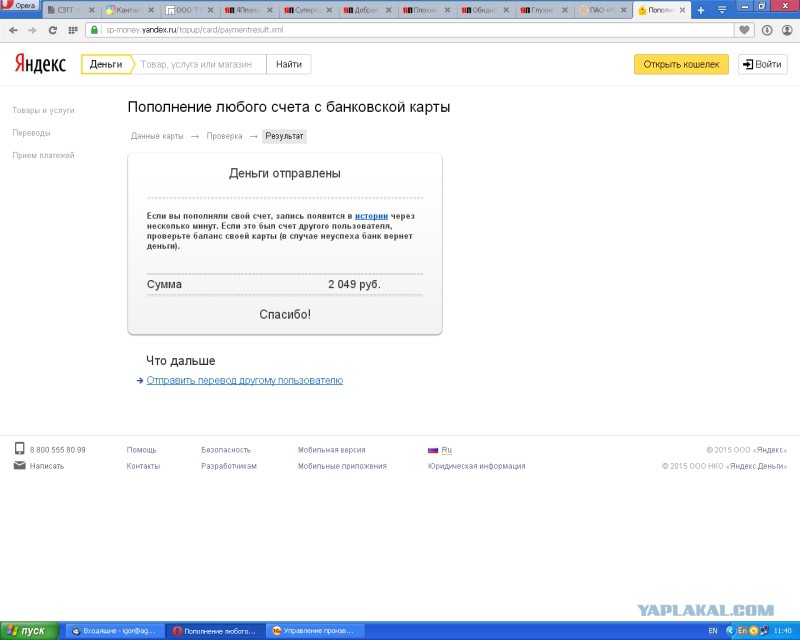The width and height of the screenshot is (800, 640).
Task: Switch to the СЗТТ tab
Action: point(65,10)
